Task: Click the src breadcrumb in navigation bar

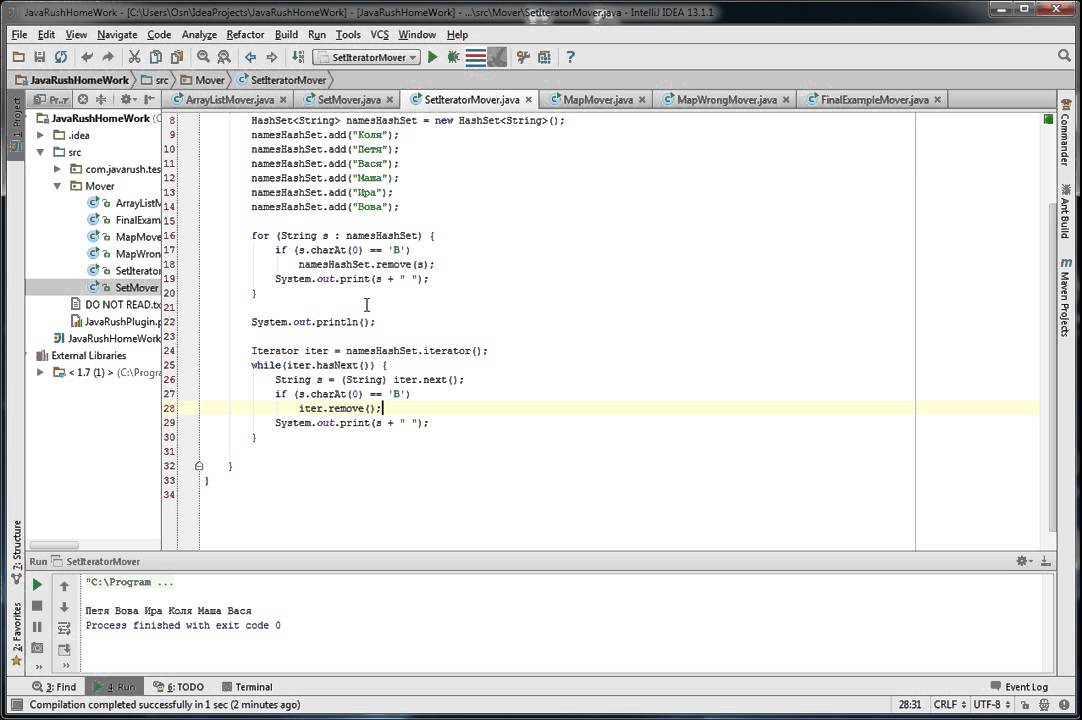Action: (156, 80)
